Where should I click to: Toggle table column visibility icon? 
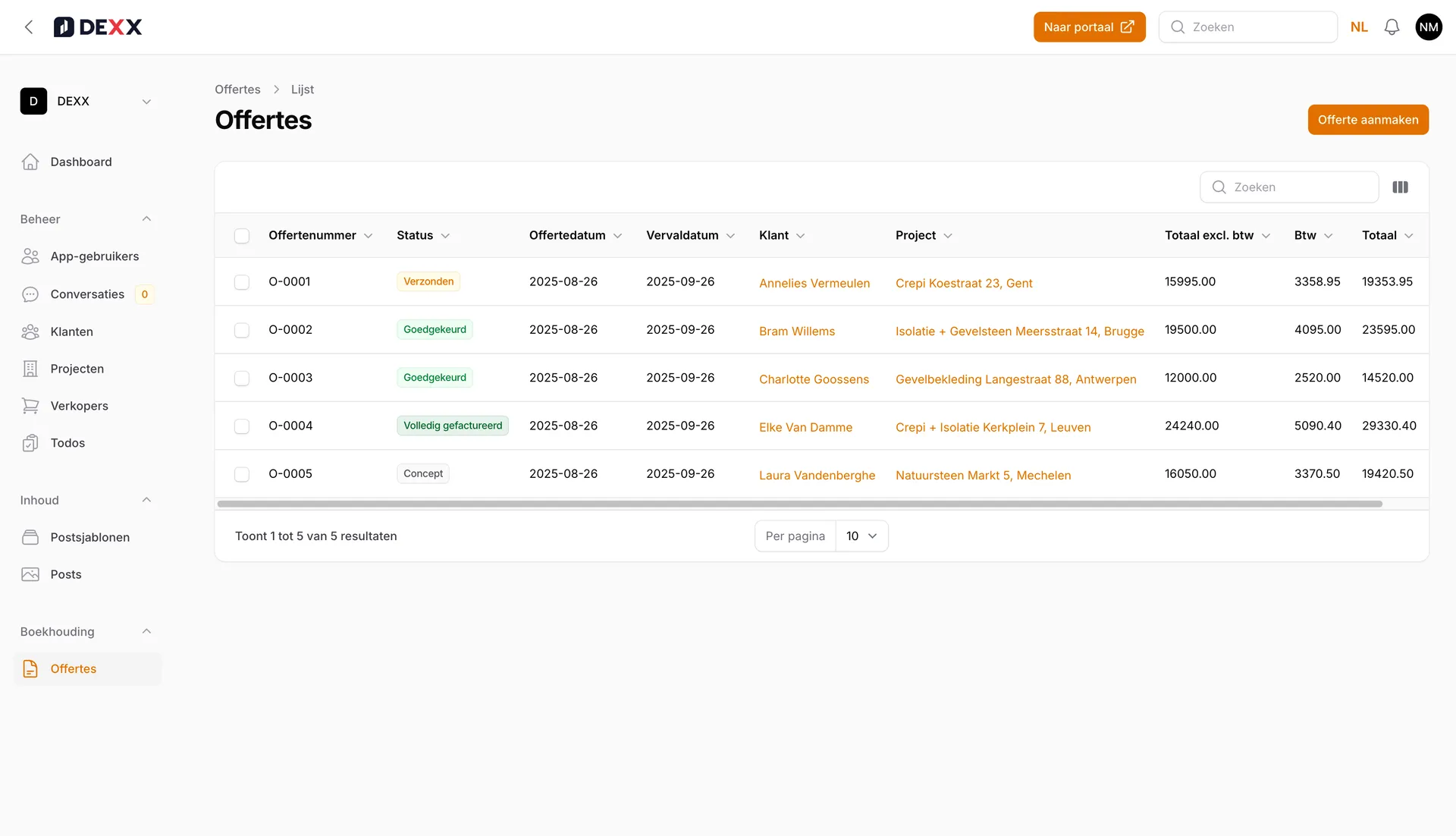[1400, 187]
